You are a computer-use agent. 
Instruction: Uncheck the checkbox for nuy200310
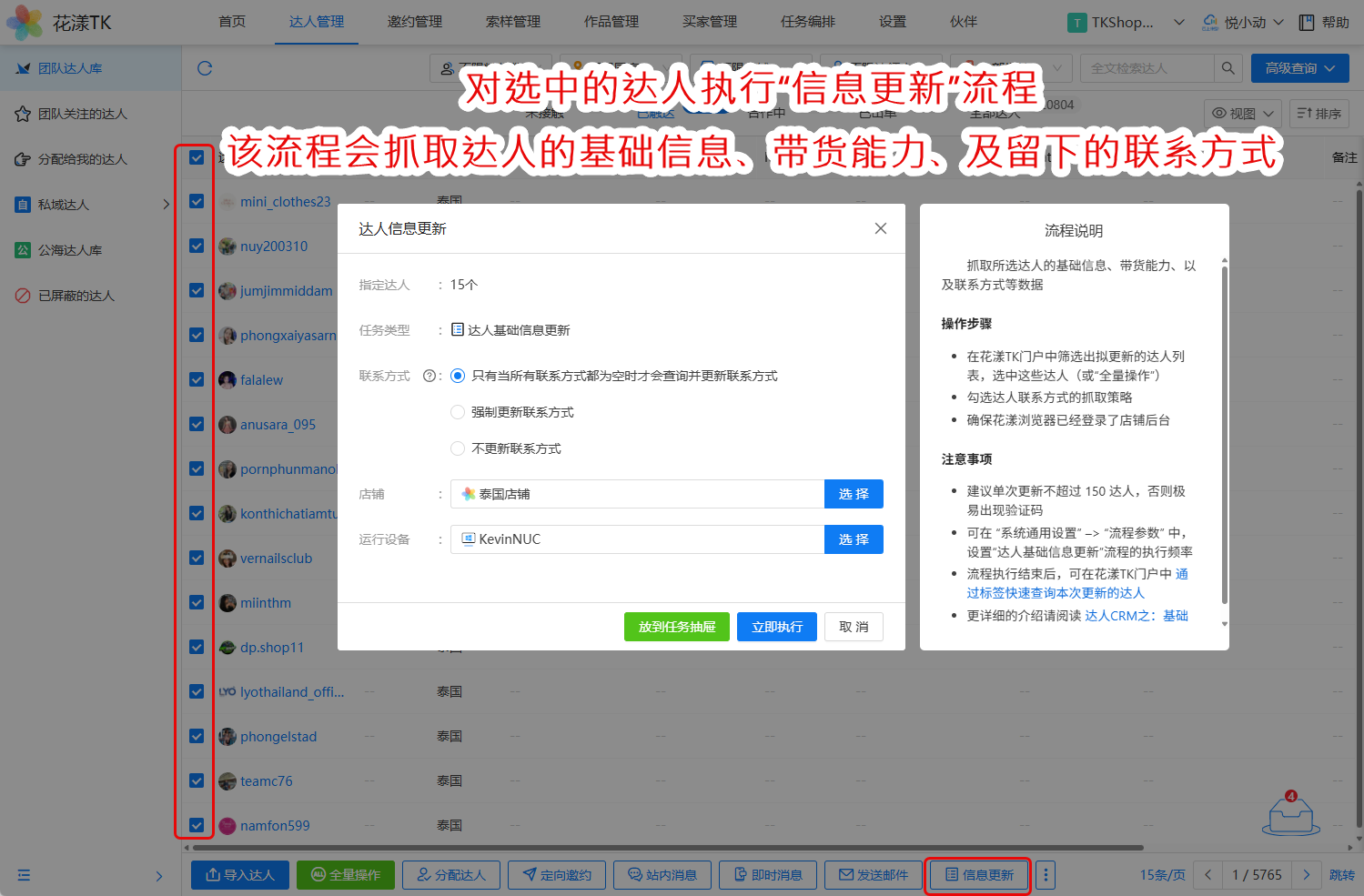click(x=197, y=246)
